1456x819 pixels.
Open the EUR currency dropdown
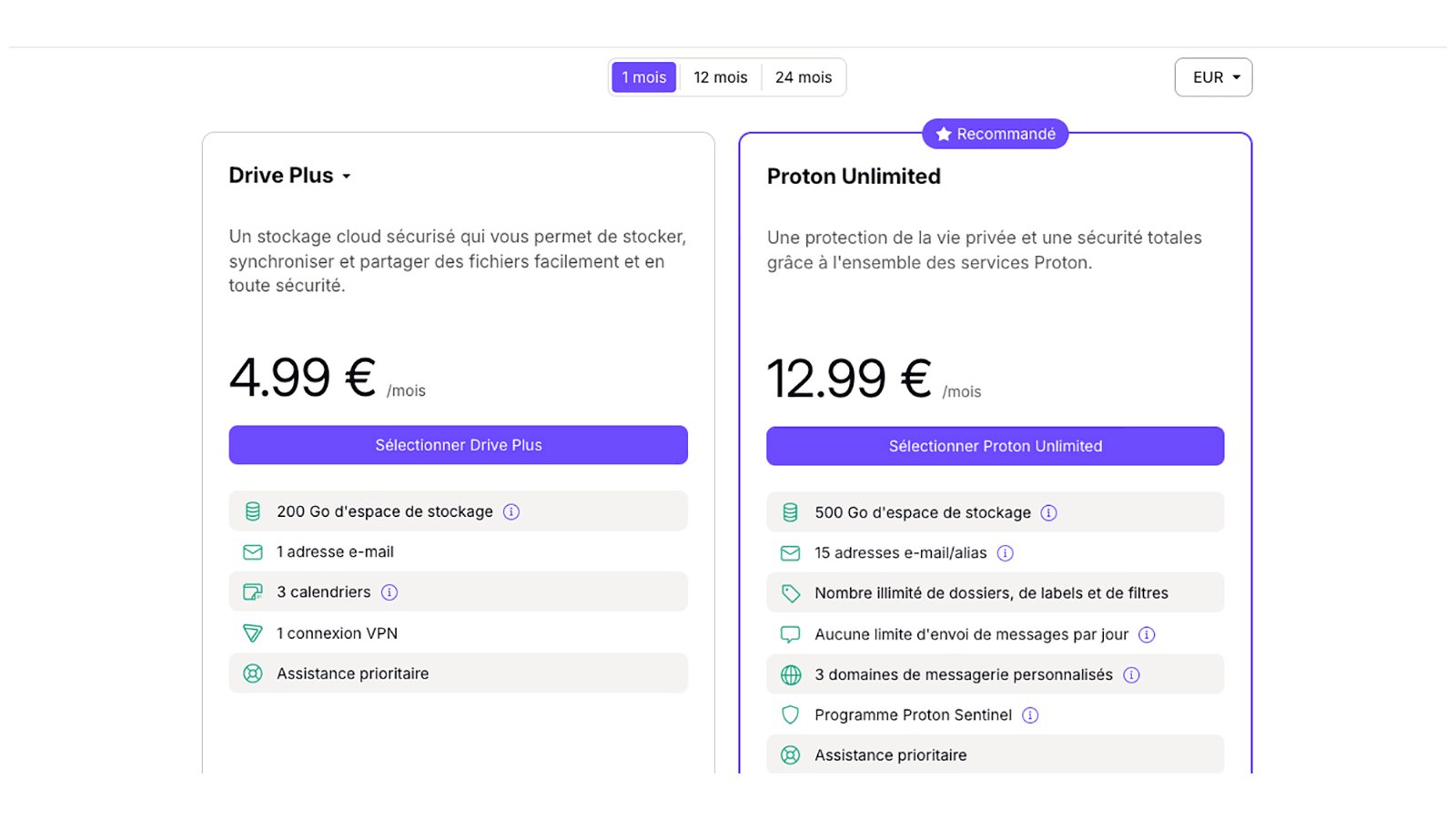click(x=1214, y=77)
